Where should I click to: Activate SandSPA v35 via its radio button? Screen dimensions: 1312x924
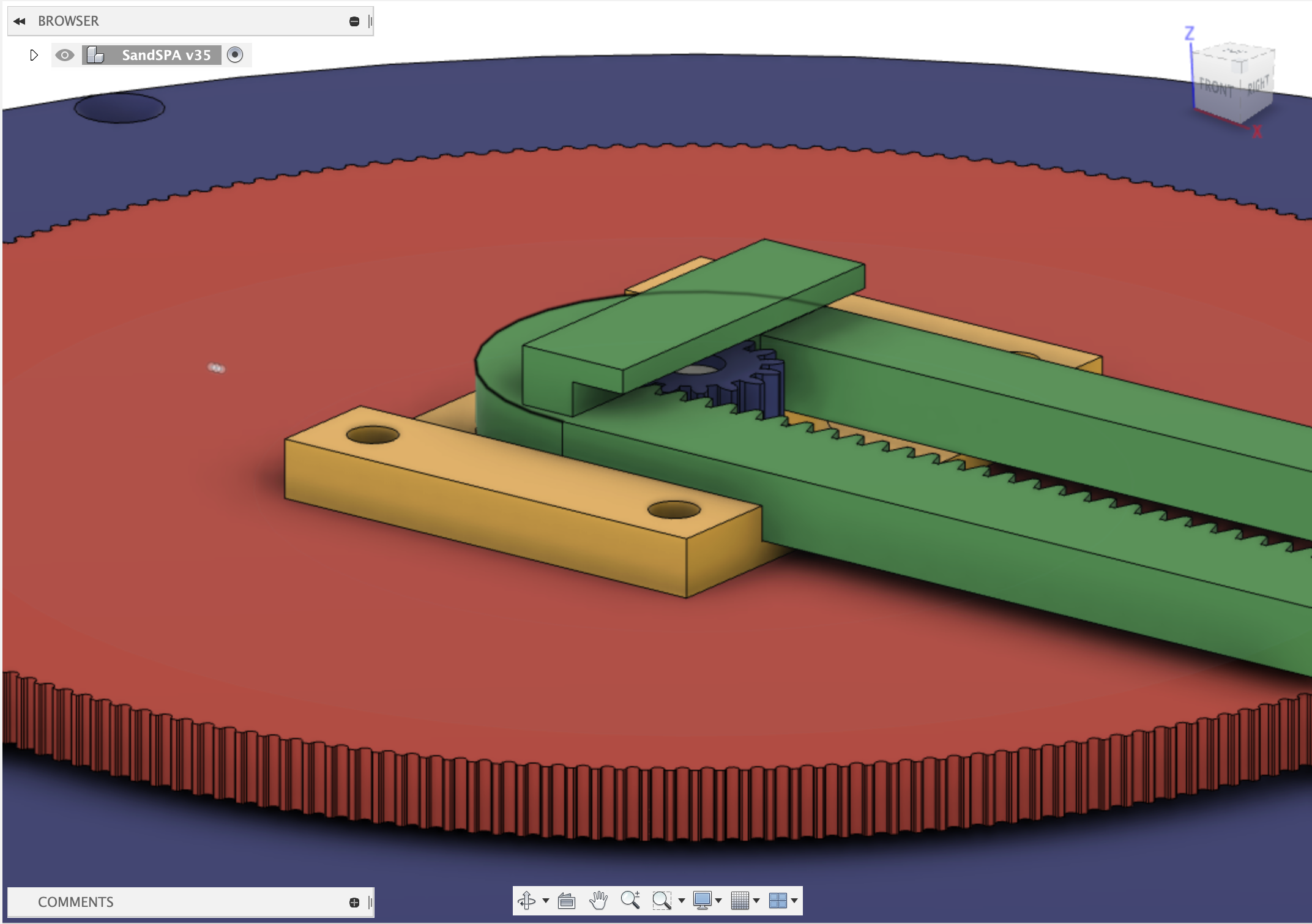click(234, 55)
